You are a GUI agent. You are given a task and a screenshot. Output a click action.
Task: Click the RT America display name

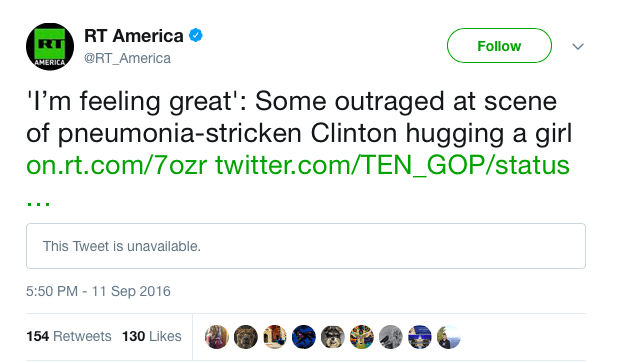tap(134, 36)
